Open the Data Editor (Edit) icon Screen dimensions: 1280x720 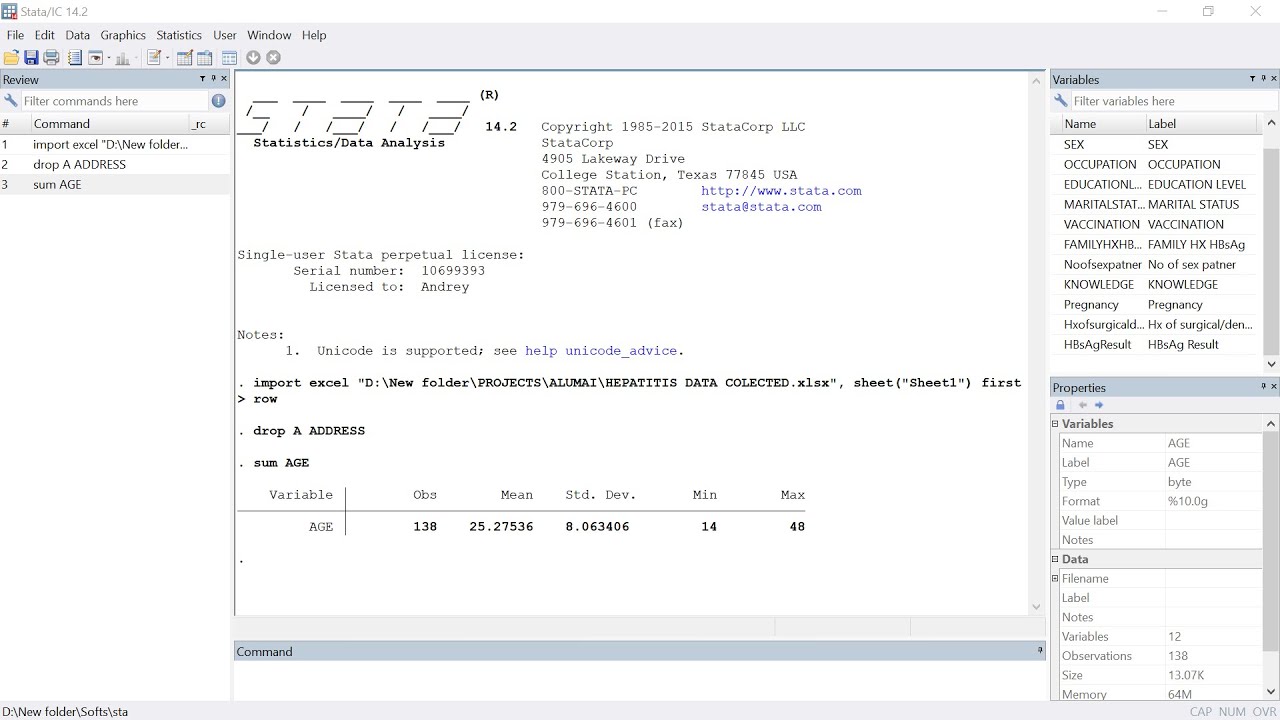point(184,58)
